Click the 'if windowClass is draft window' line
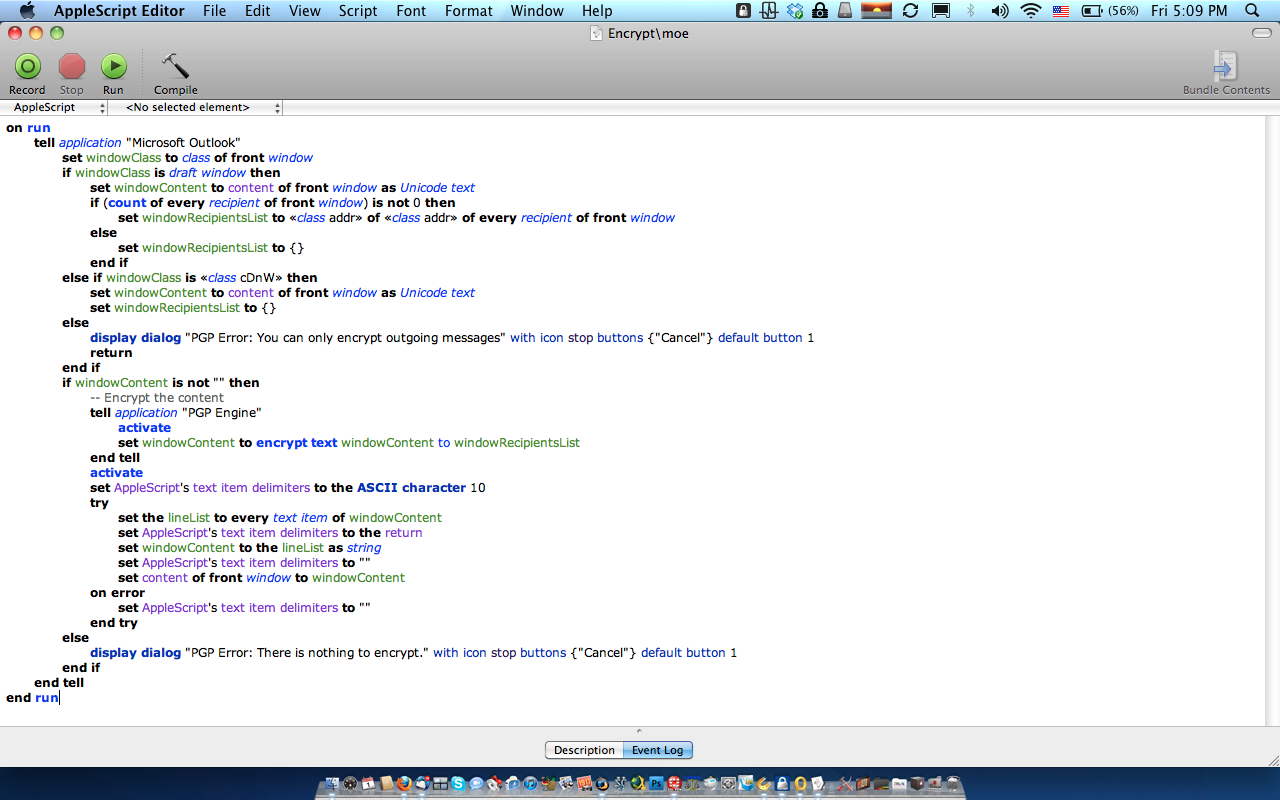 [171, 173]
